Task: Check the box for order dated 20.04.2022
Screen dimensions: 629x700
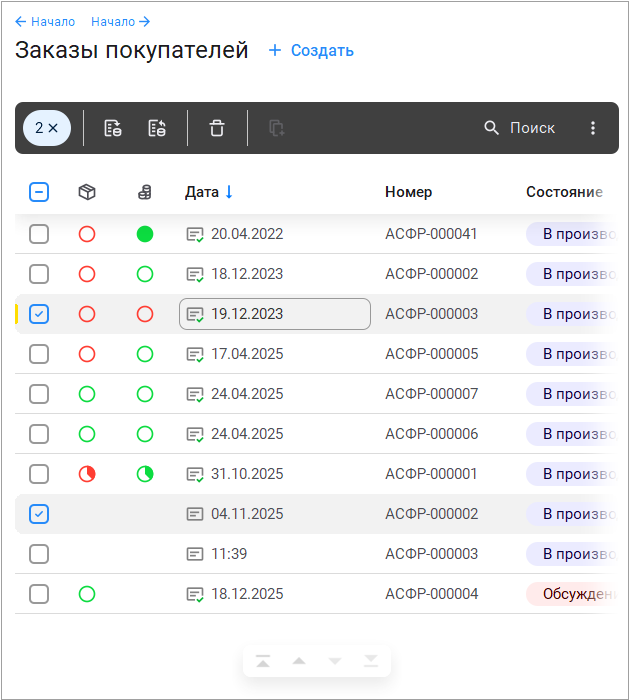Action: (x=39, y=234)
